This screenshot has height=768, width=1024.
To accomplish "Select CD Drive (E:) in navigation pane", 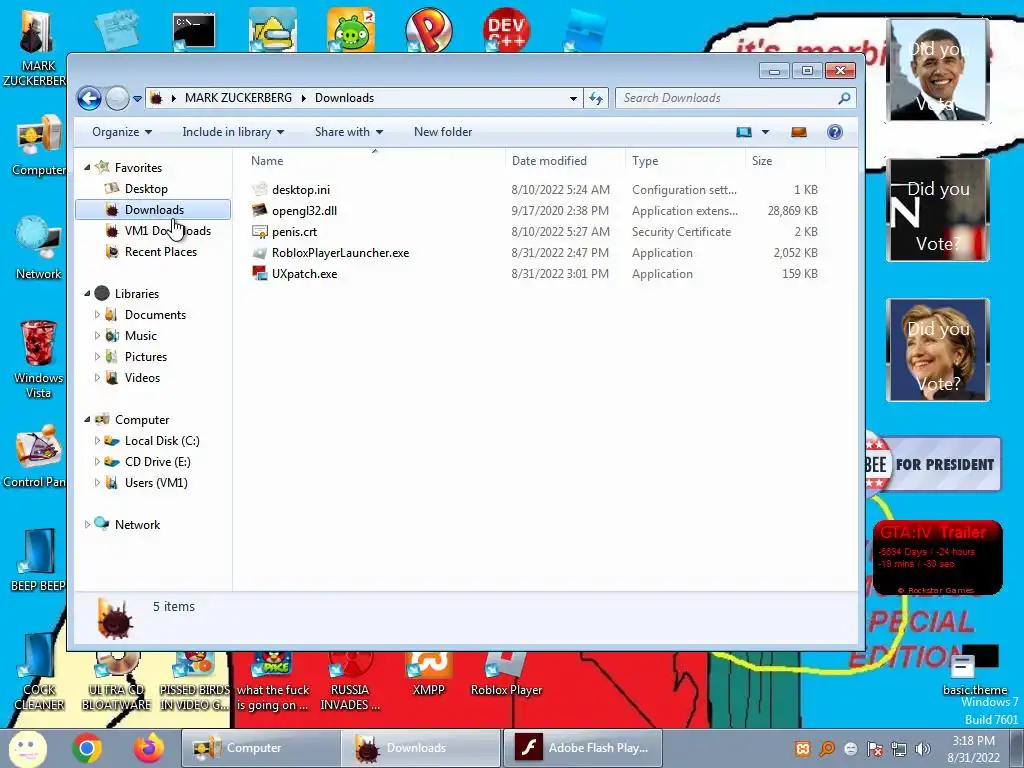I will coord(157,462).
